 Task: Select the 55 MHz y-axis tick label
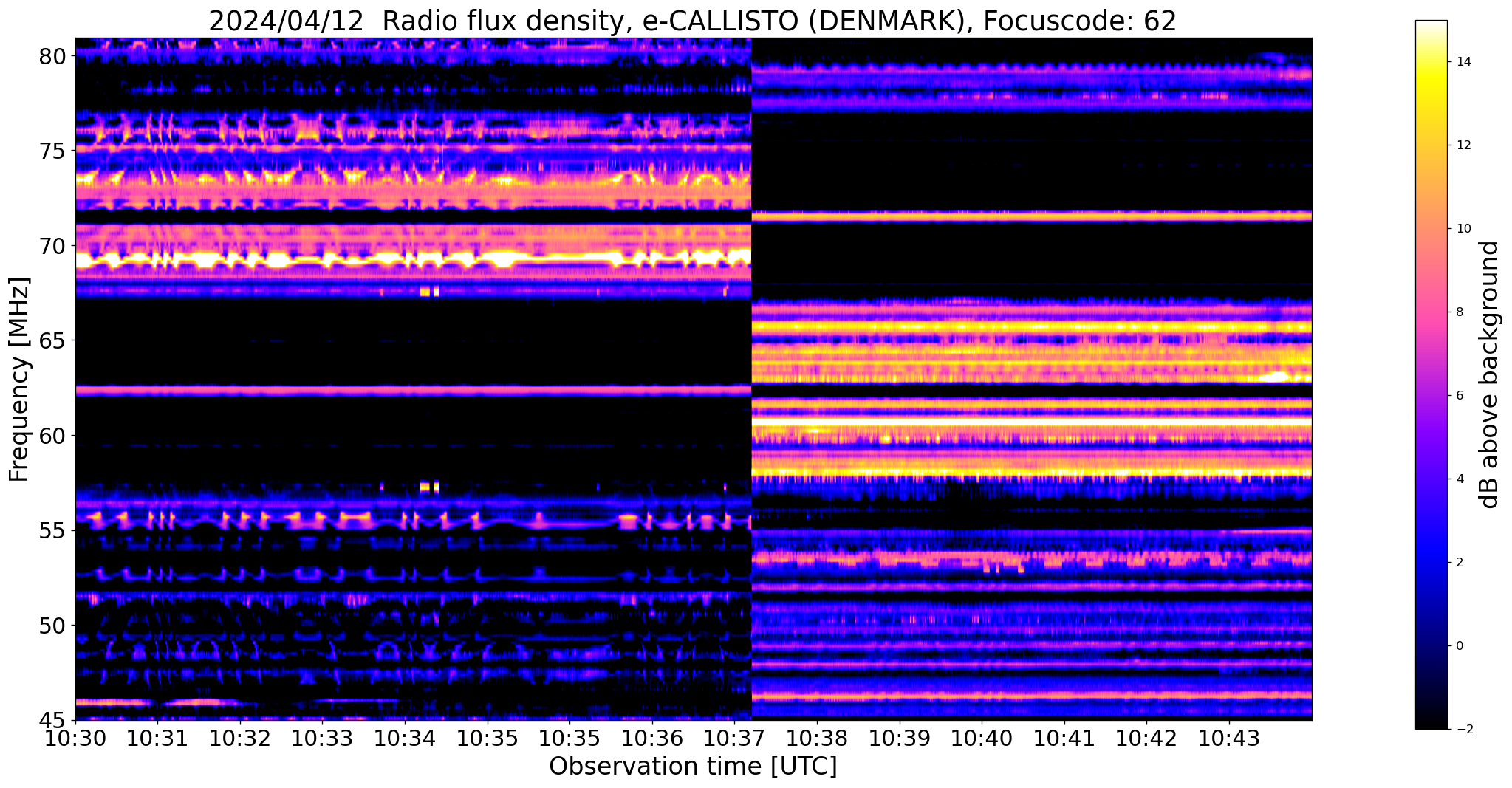(52, 531)
